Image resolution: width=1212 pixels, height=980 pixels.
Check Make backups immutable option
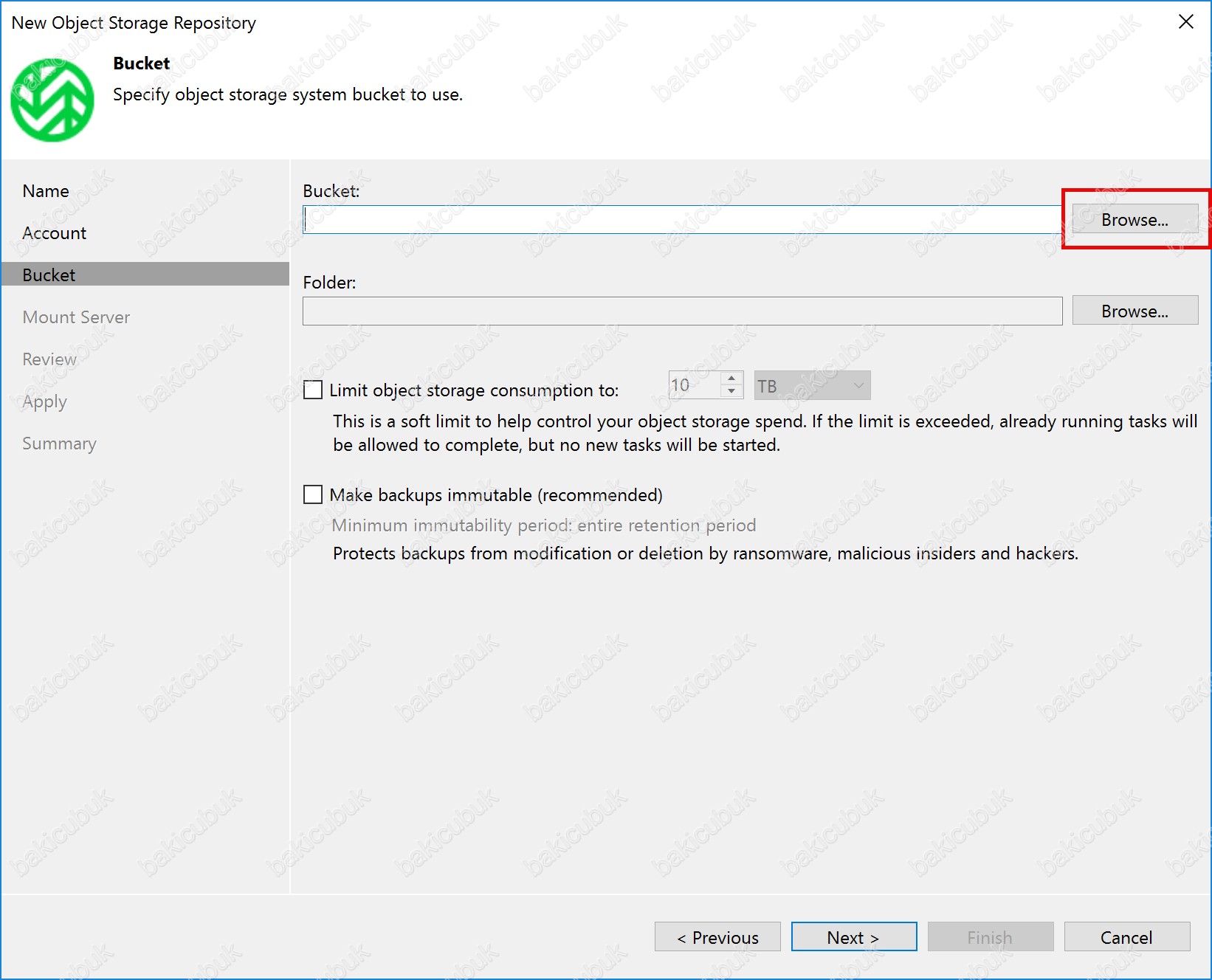click(x=313, y=494)
